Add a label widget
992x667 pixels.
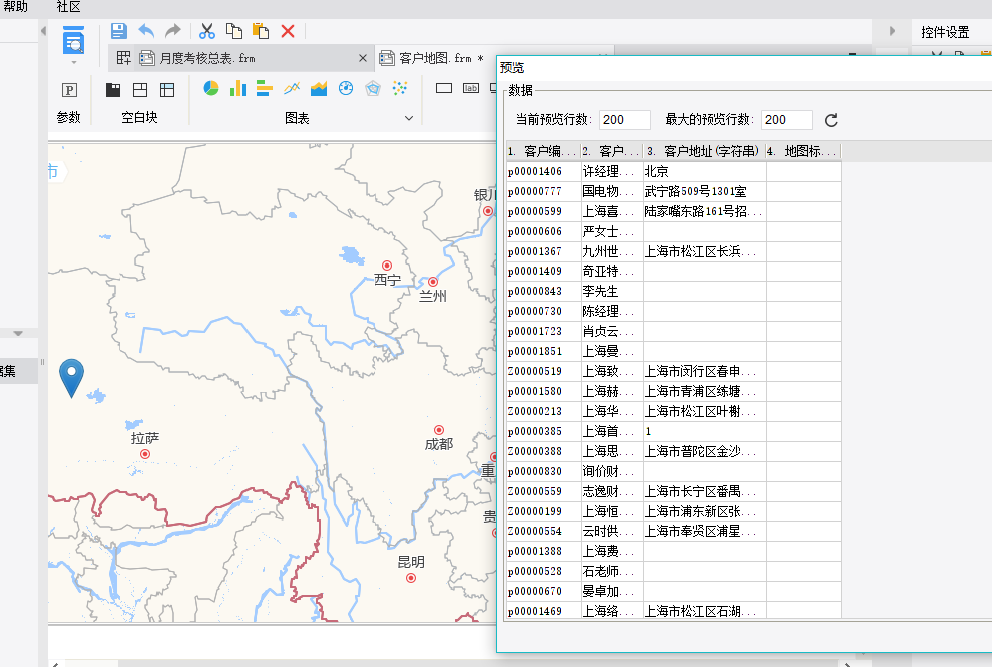pos(471,88)
